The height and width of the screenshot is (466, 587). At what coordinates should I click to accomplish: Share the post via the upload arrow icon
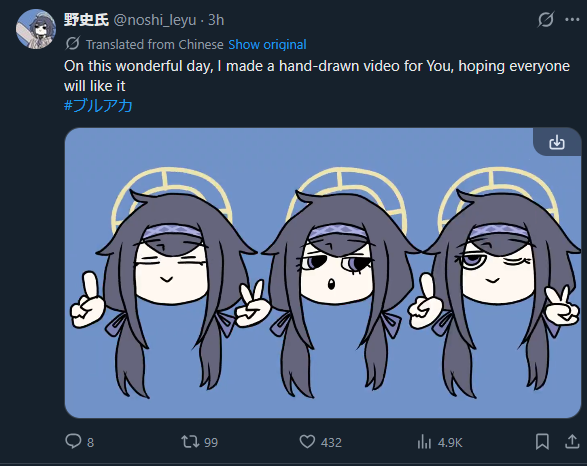click(572, 441)
